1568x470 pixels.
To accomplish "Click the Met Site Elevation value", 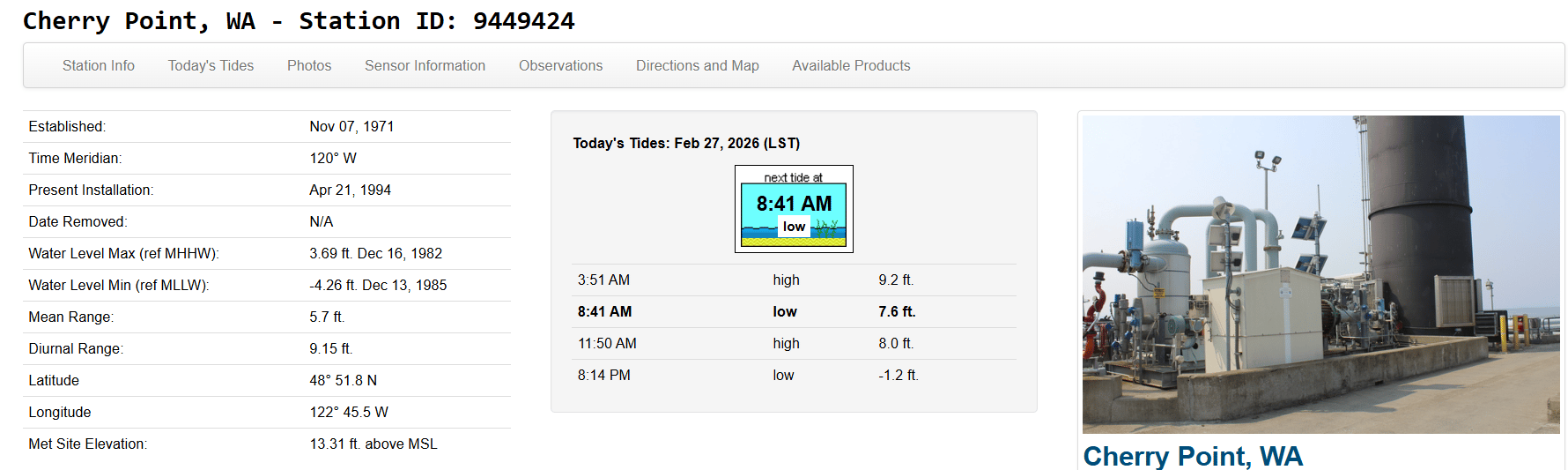I will pos(373,444).
